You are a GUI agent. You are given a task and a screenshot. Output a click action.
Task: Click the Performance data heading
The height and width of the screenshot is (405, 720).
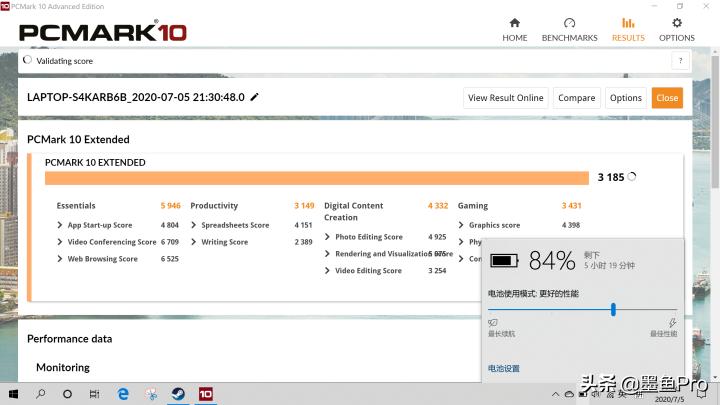coord(69,339)
